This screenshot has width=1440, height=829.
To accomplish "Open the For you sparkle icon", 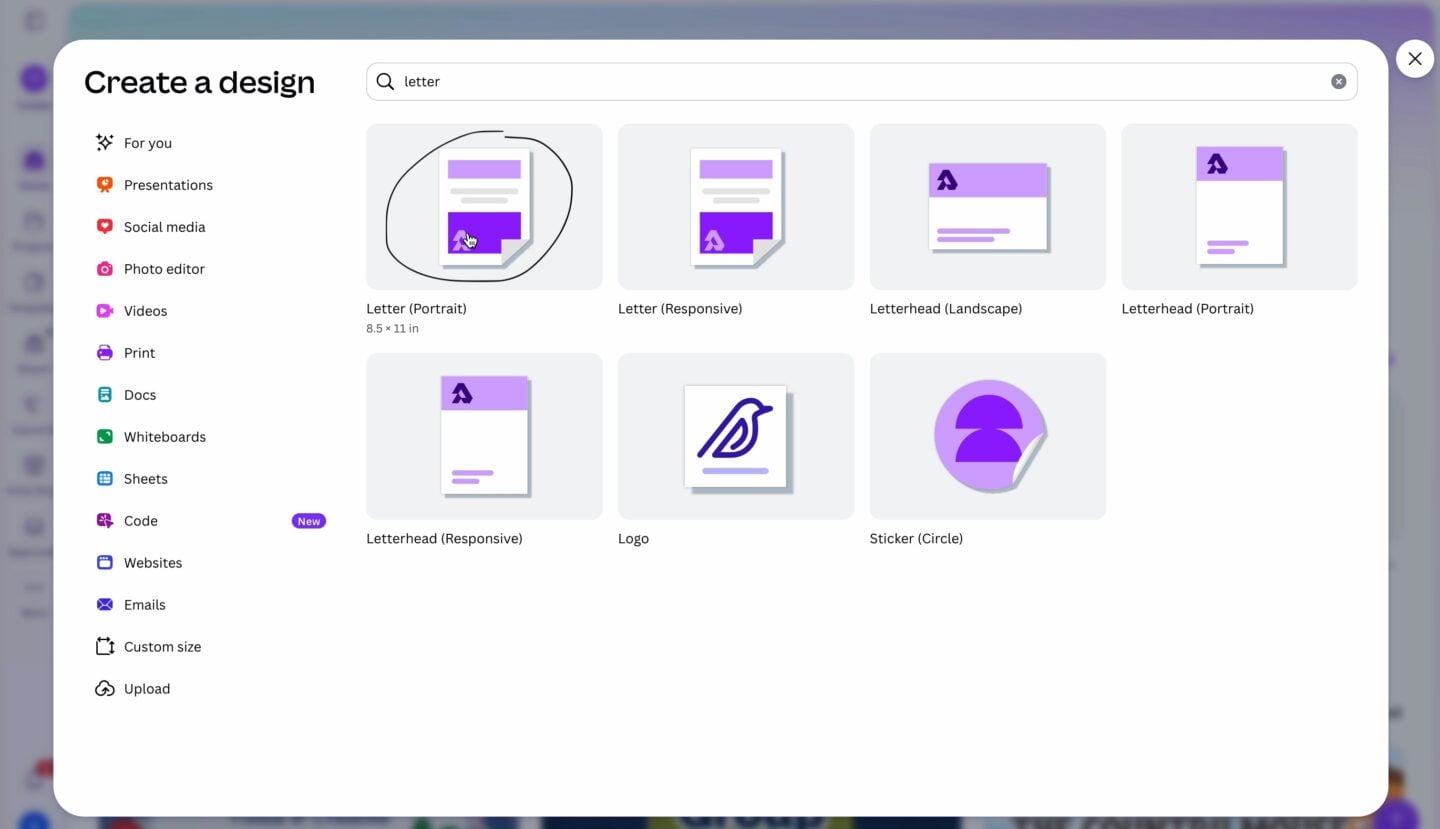I will [x=104, y=143].
